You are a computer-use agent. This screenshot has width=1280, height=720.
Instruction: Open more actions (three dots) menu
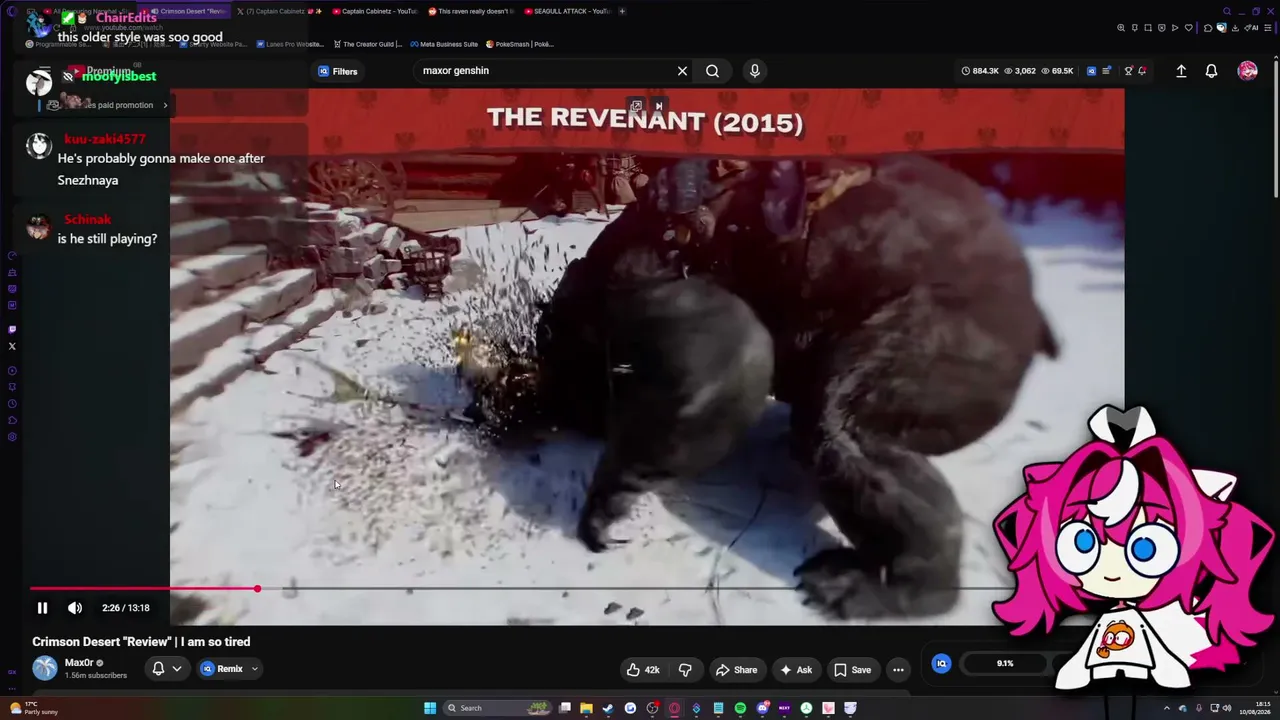898,670
